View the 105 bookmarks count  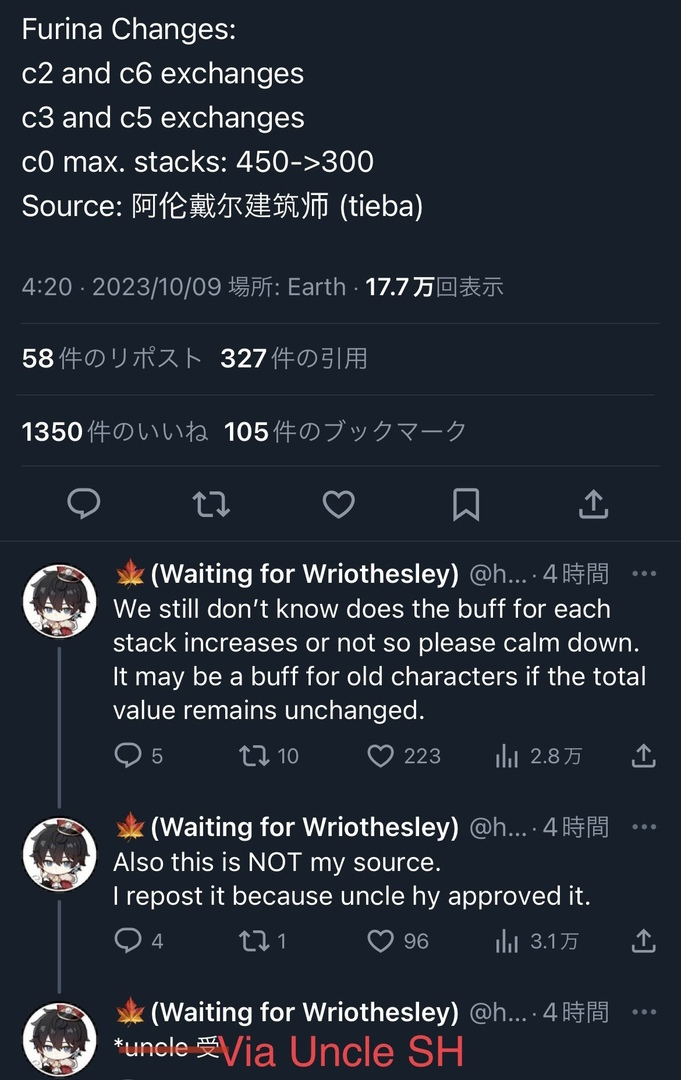[345, 431]
